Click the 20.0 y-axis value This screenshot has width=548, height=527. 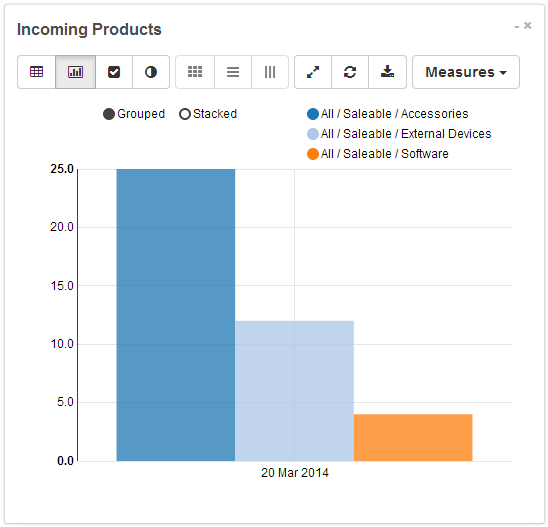point(62,227)
